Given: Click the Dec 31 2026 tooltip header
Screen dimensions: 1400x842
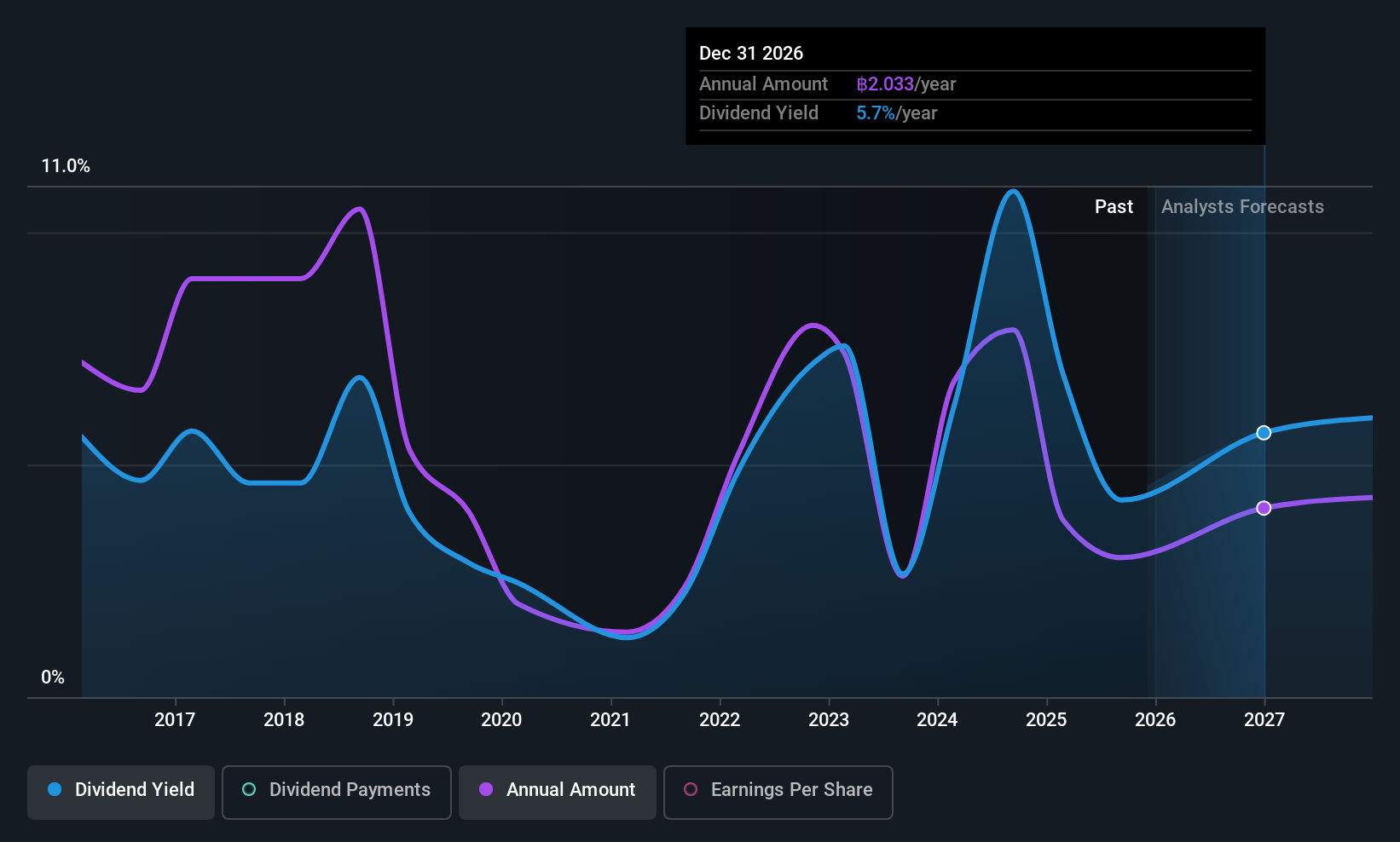Looking at the screenshot, I should 751,53.
